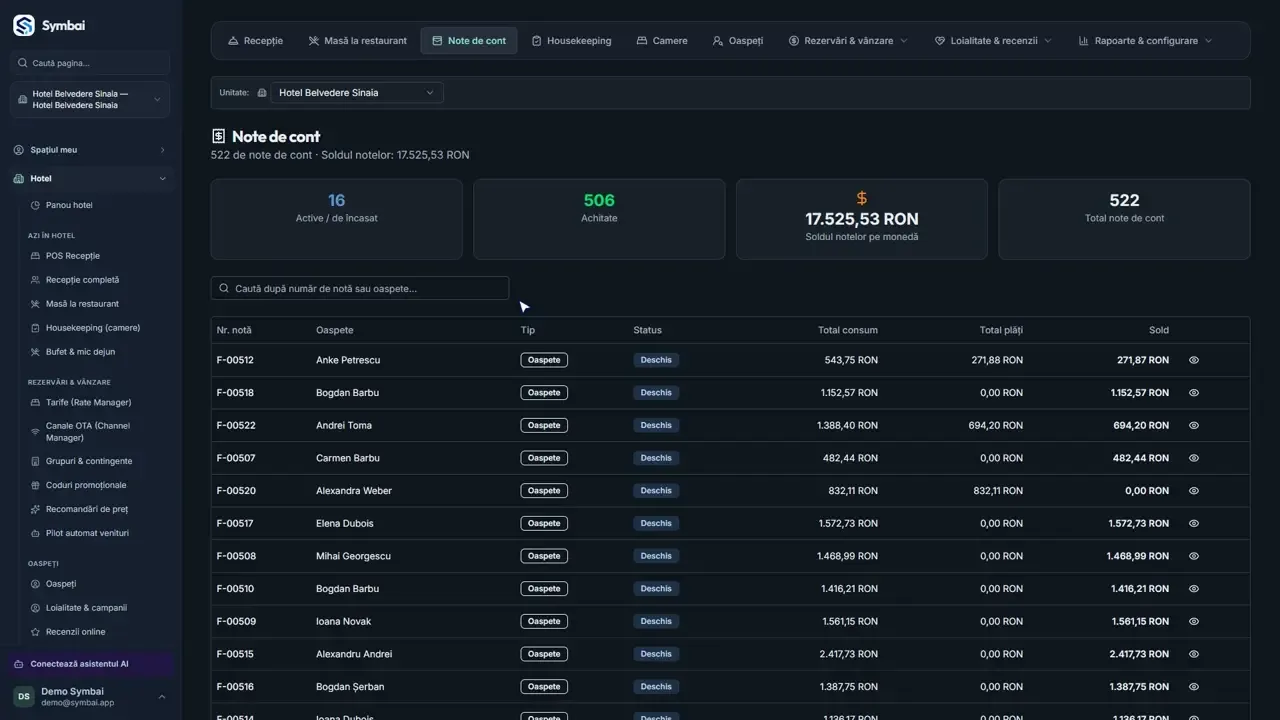This screenshot has height=720, width=1280.
Task: View note F-00517 eye icon
Action: pyautogui.click(x=1194, y=523)
